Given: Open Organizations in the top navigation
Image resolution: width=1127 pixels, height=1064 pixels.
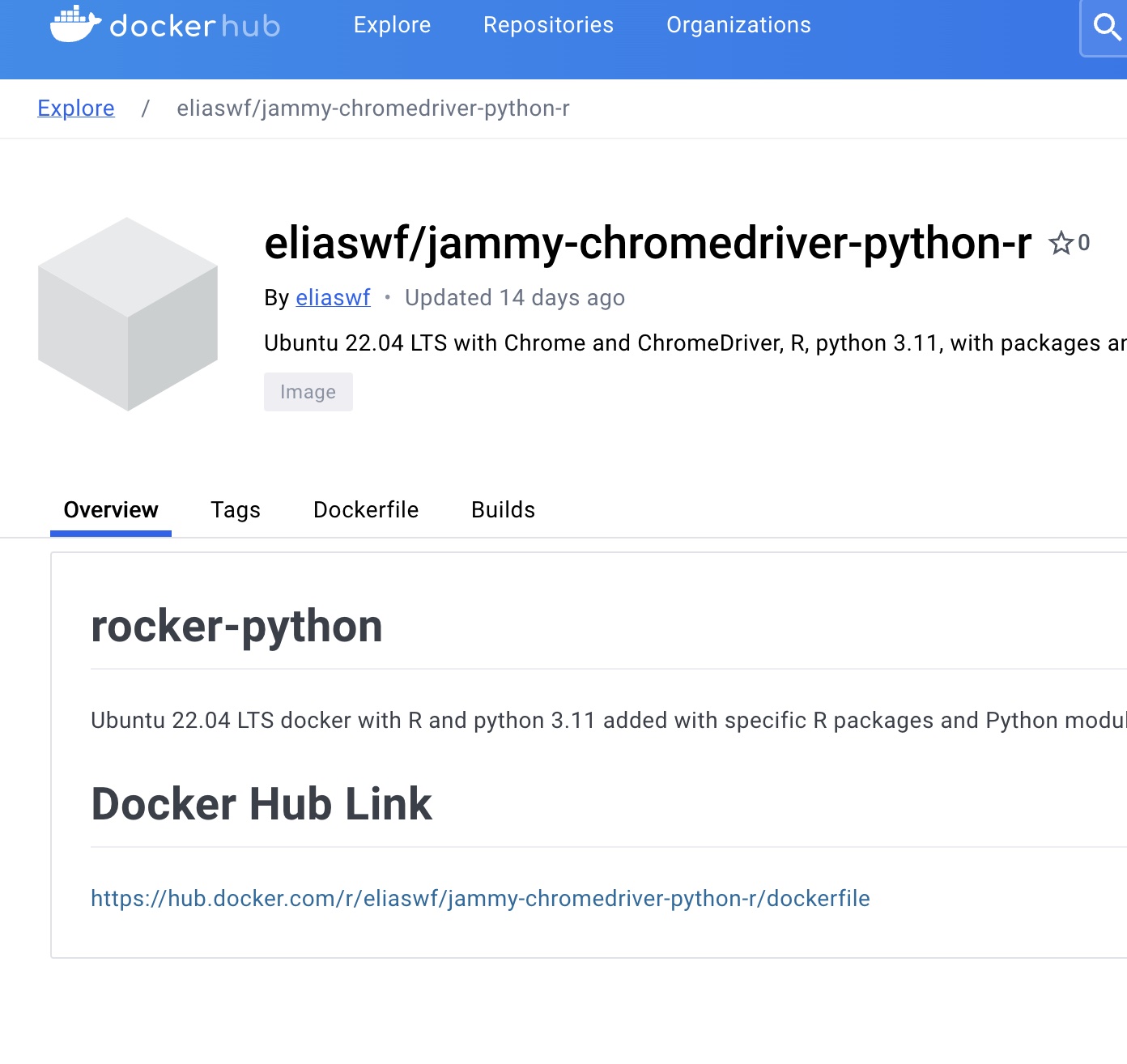Looking at the screenshot, I should (x=738, y=25).
